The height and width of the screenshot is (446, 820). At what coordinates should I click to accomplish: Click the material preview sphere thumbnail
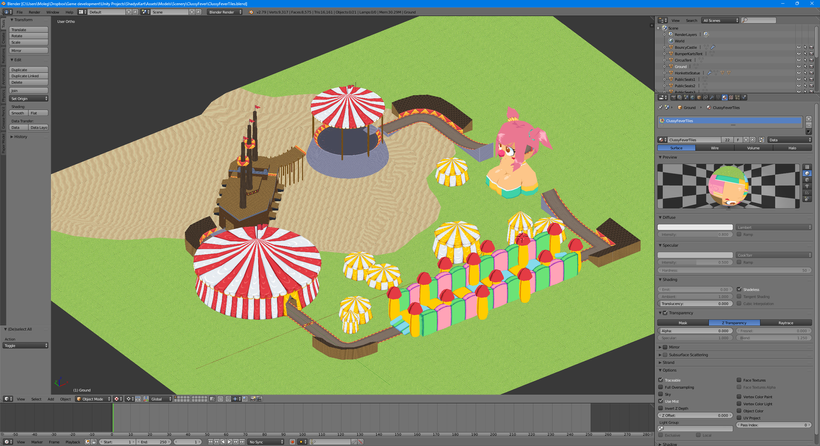[729, 185]
